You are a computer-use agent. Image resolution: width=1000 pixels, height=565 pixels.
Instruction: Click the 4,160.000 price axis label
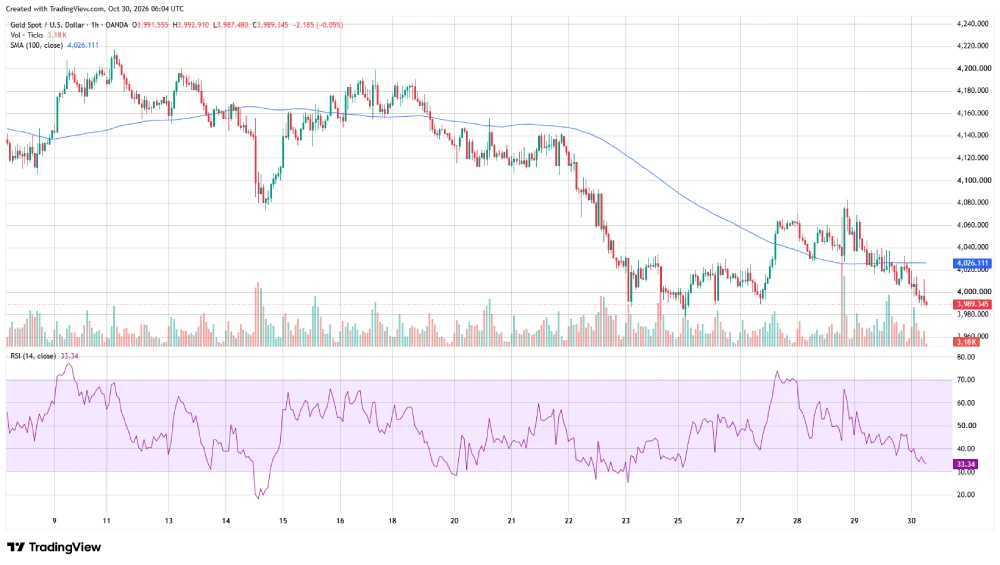click(974, 113)
